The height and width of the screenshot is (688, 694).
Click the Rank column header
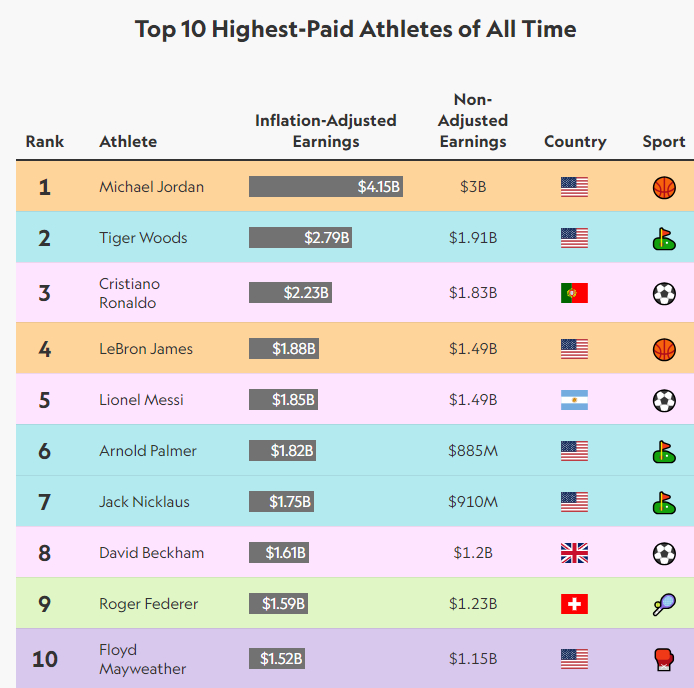(x=45, y=141)
